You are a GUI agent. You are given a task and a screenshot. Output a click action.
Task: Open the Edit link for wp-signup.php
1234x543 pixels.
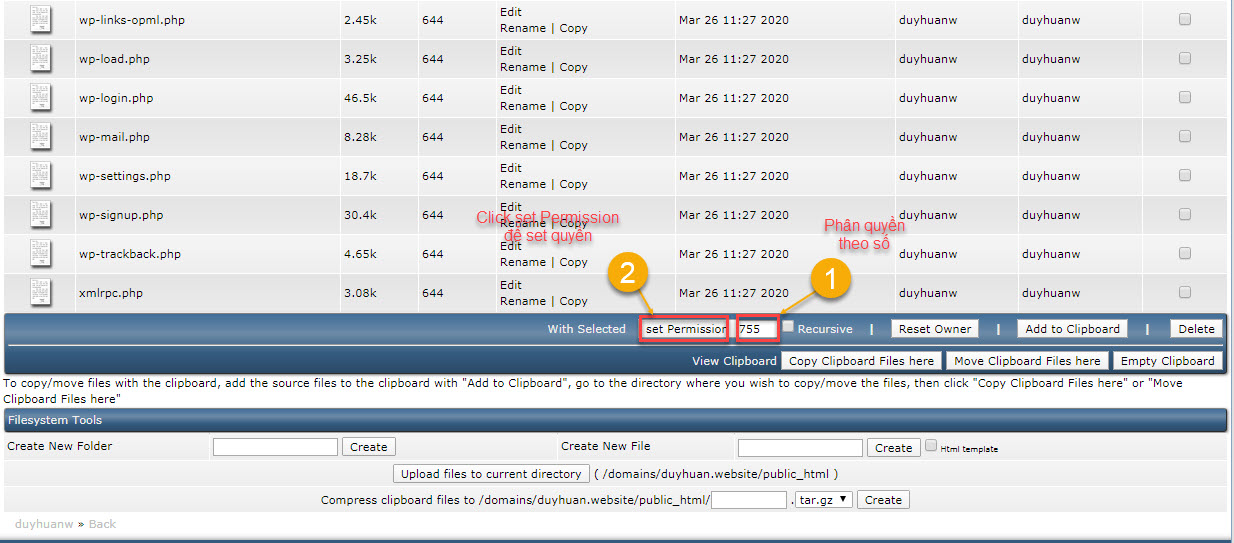click(511, 207)
